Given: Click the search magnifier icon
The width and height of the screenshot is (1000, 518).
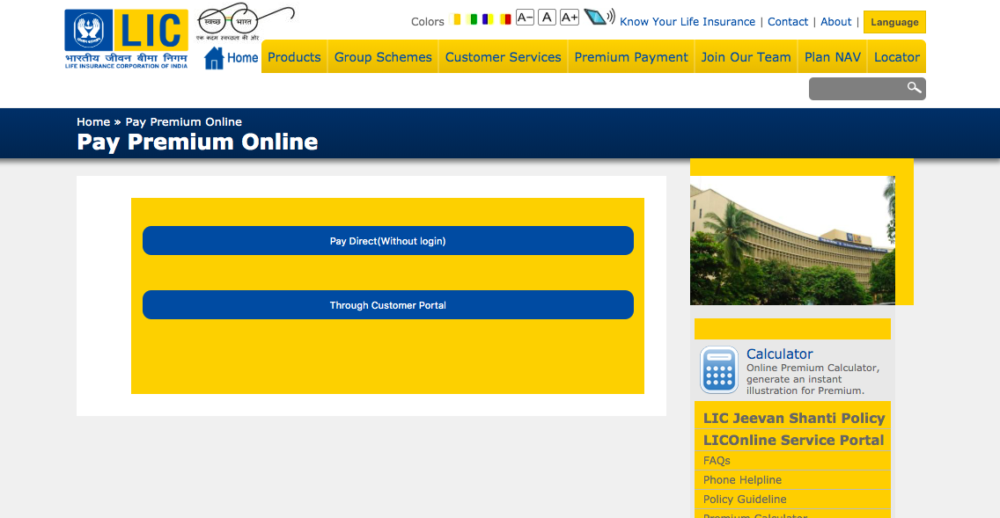Looking at the screenshot, I should [x=915, y=88].
